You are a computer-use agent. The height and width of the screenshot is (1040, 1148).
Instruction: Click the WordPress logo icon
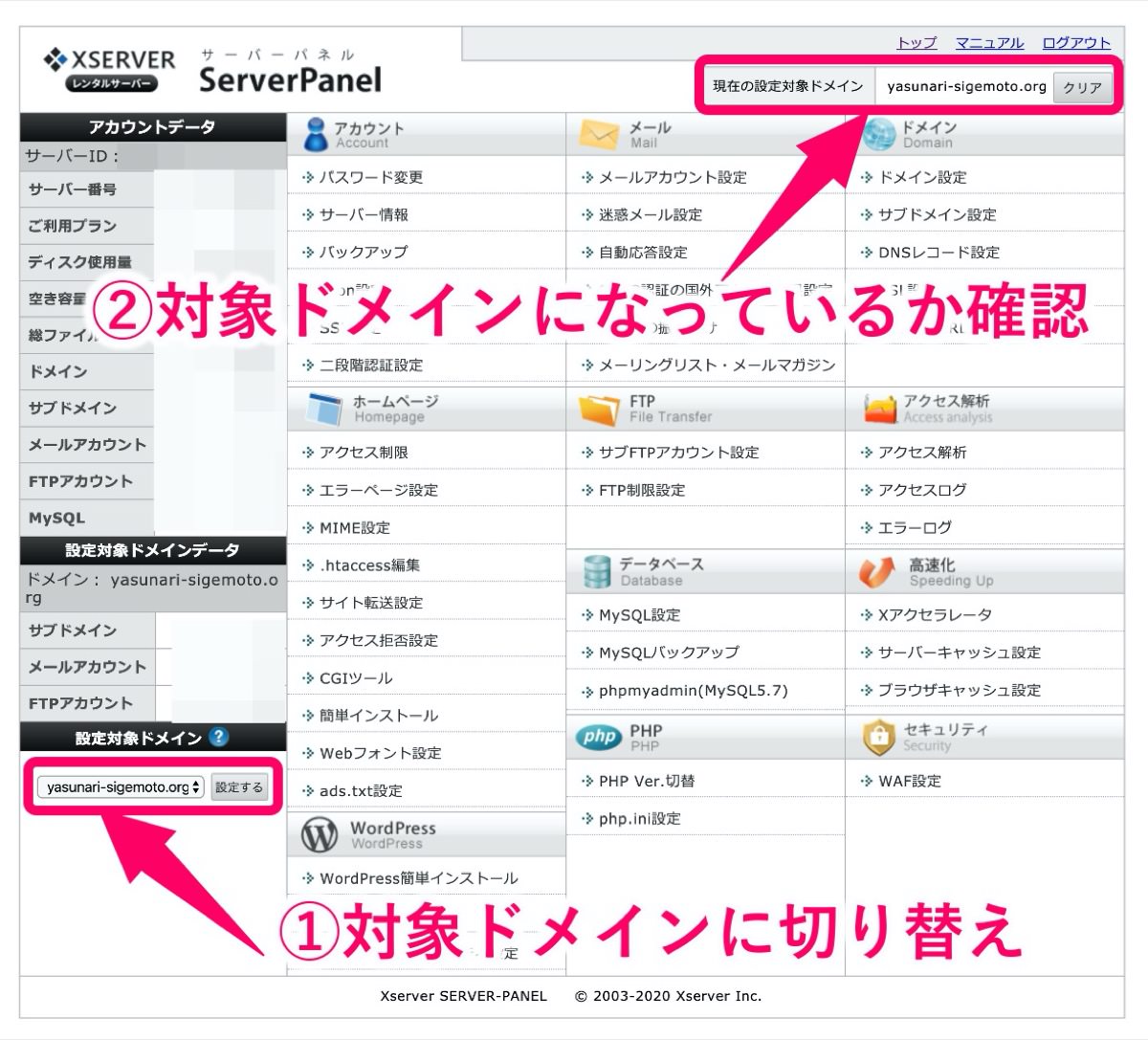[x=320, y=835]
